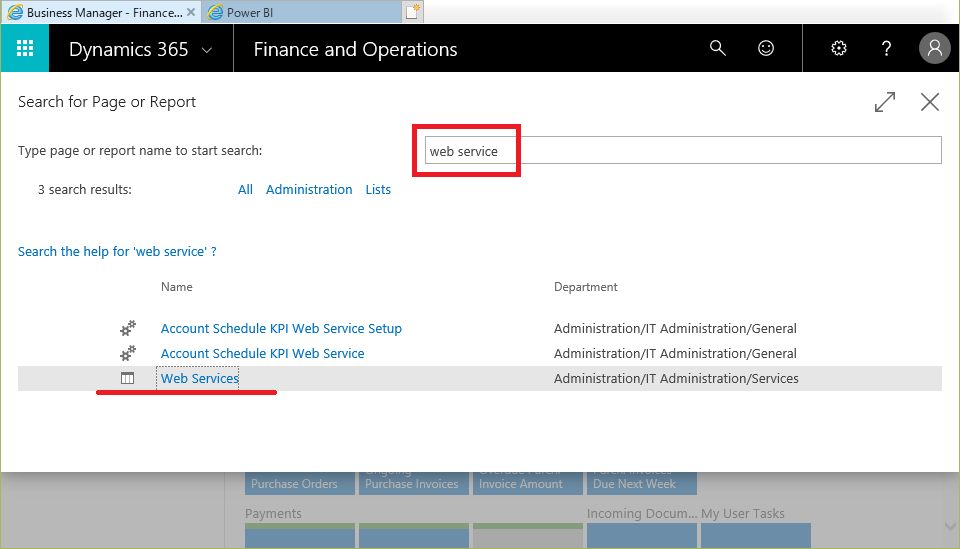Viewport: 960px width, 549px height.
Task: Open the Purchase Orders tile in background
Action: click(299, 483)
